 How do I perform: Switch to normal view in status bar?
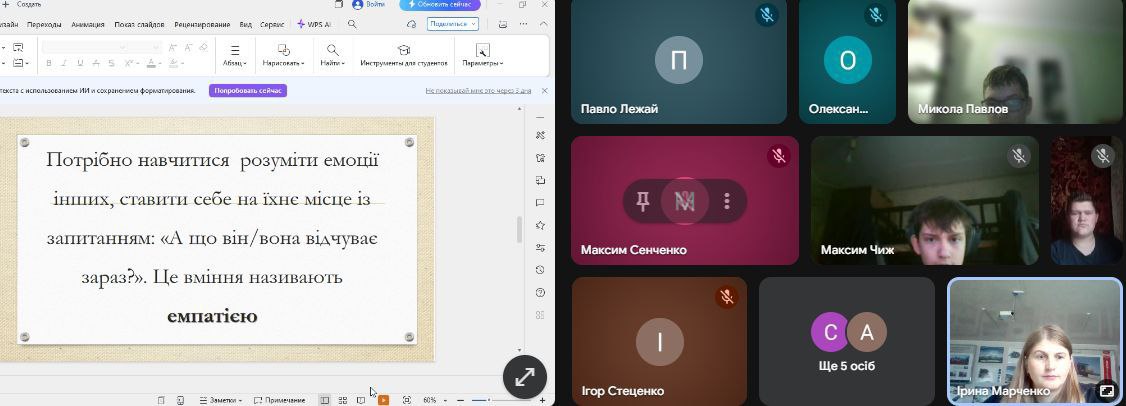(324, 400)
